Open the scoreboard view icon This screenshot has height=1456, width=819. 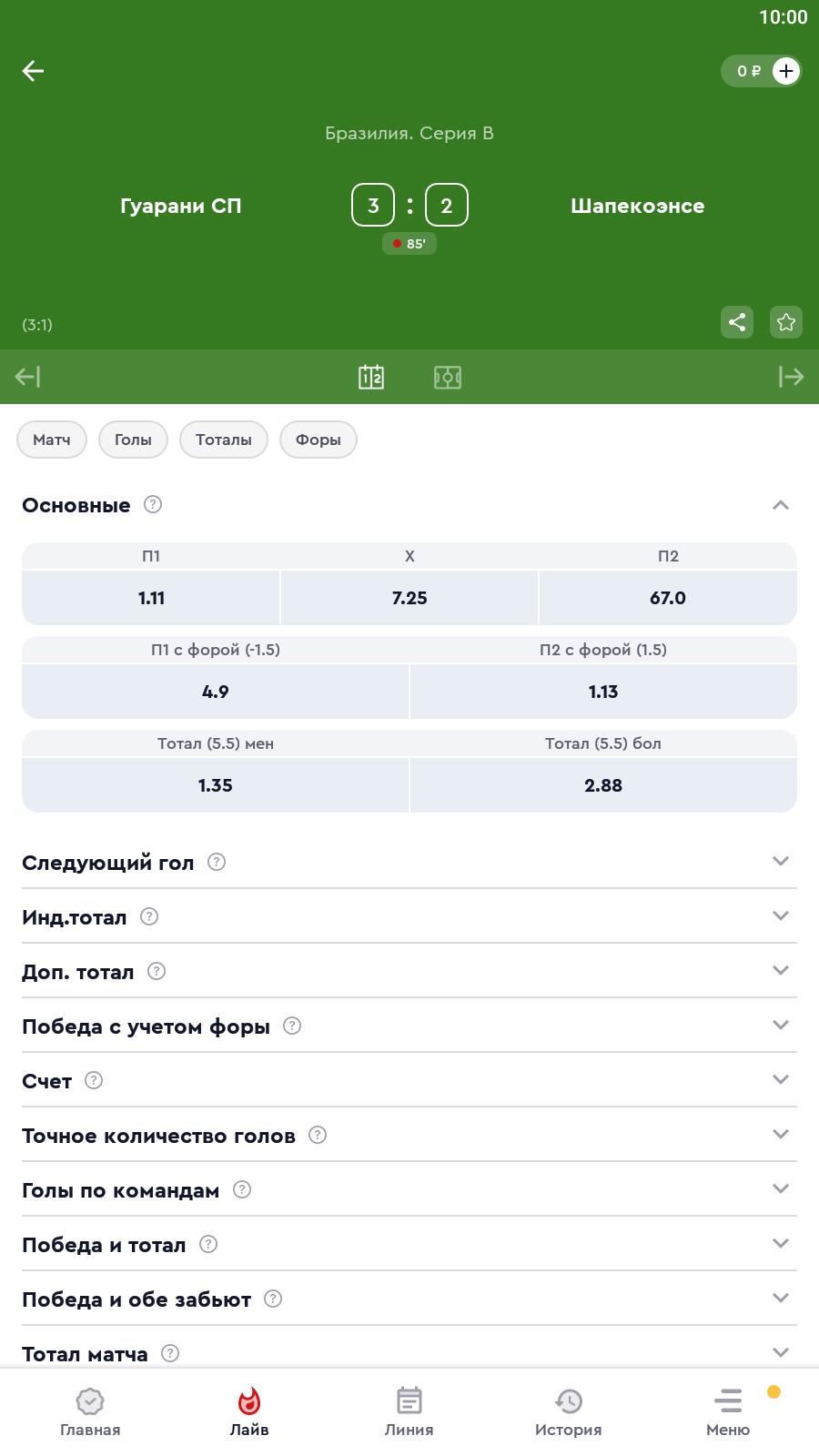(x=371, y=377)
